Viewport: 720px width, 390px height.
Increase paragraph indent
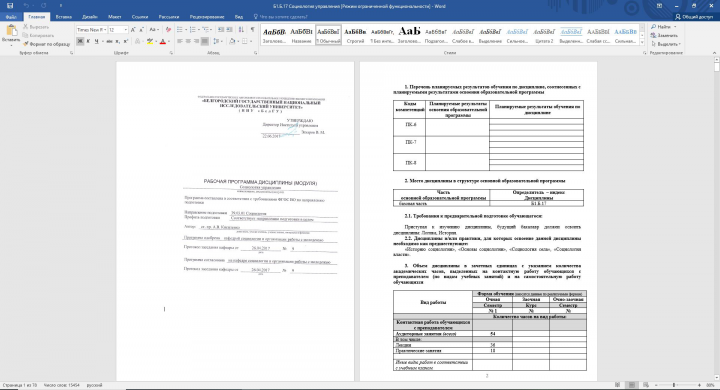pos(229,29)
